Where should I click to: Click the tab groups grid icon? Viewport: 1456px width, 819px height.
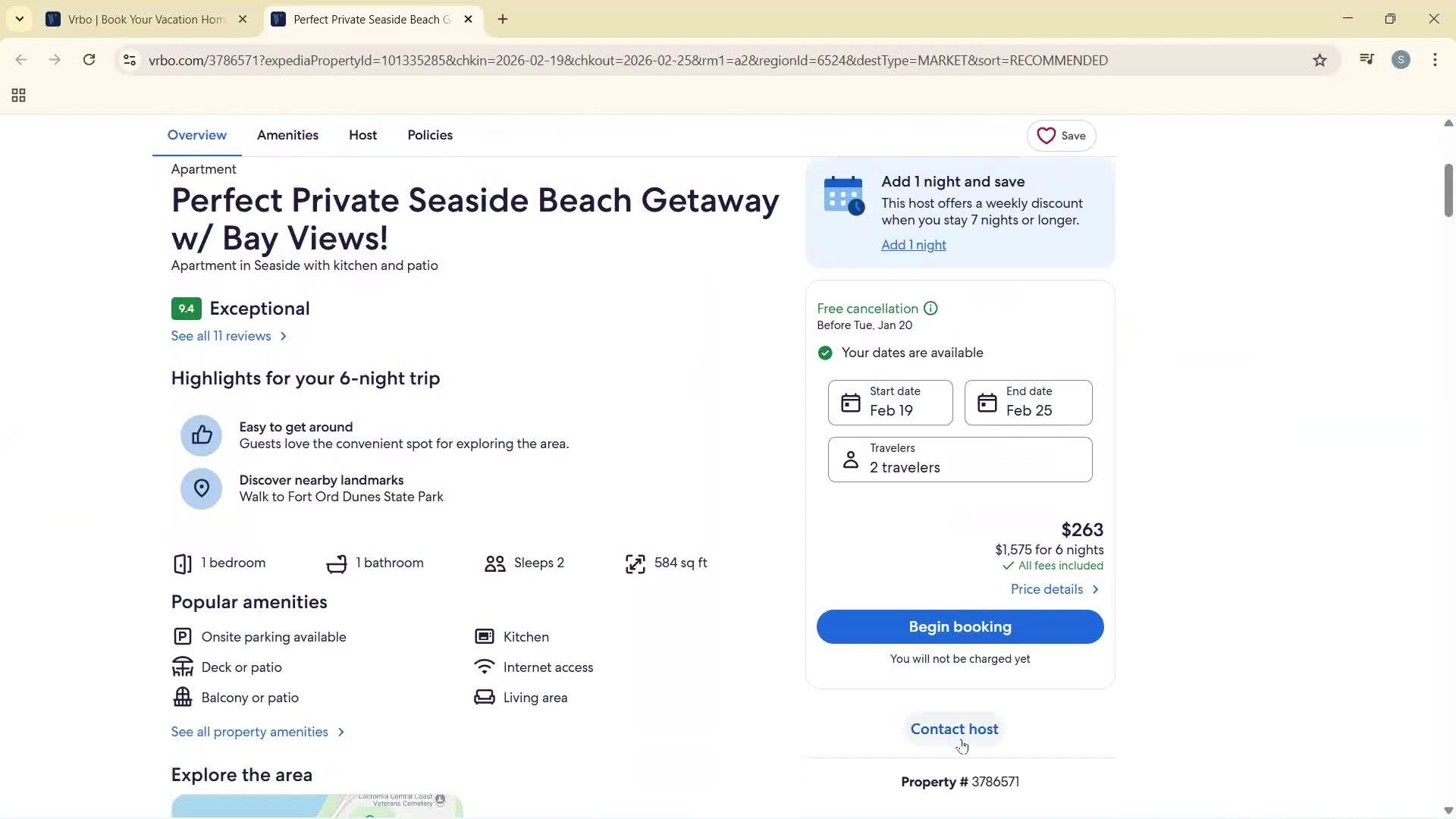point(19,96)
